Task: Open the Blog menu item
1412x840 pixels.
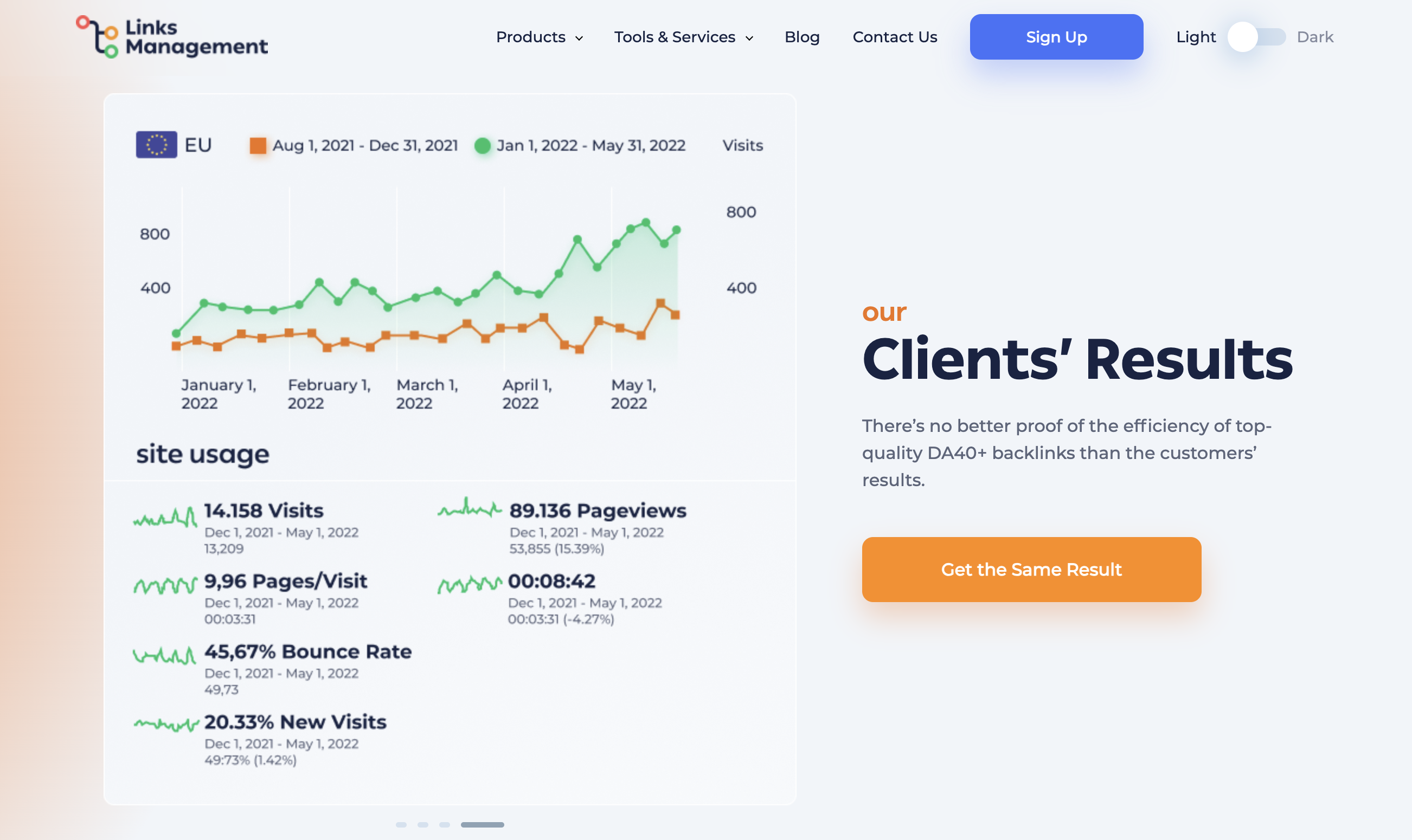Action: coord(802,36)
